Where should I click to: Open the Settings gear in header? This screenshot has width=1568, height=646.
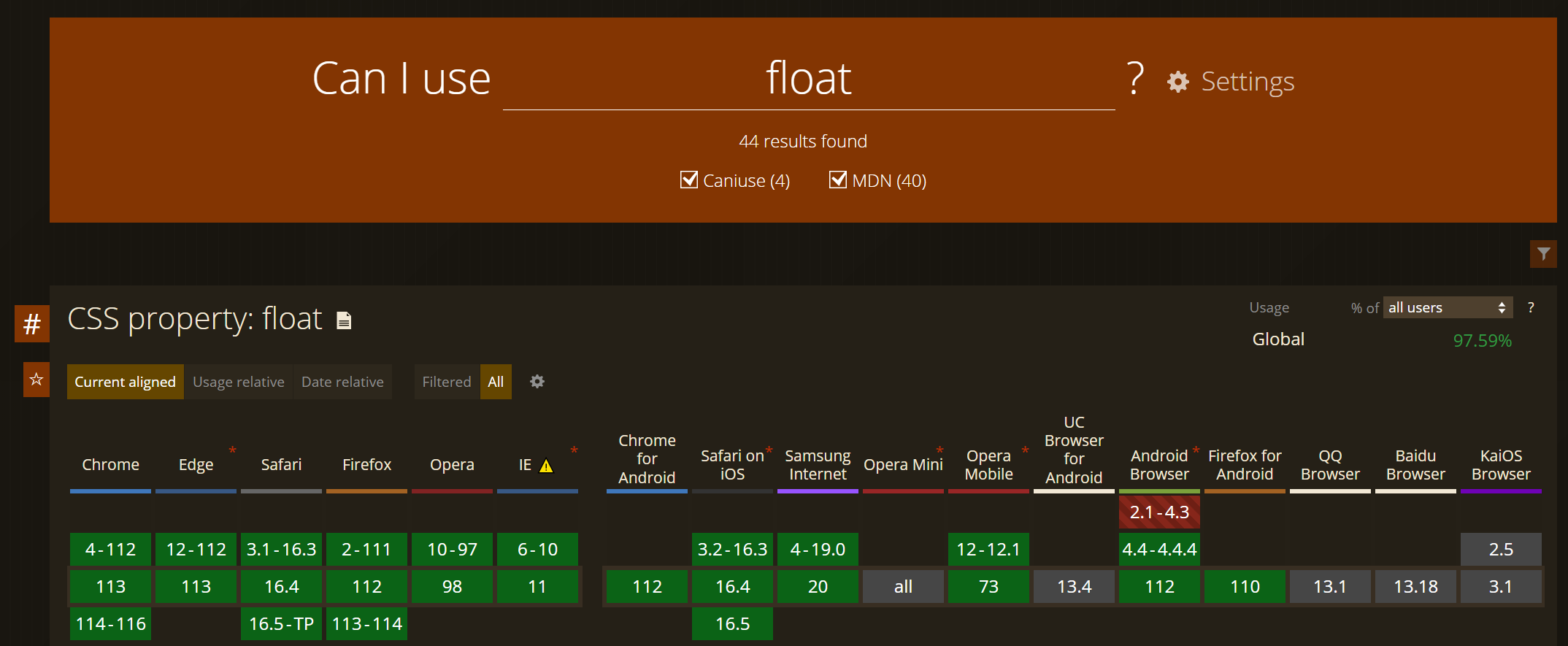pos(1177,82)
